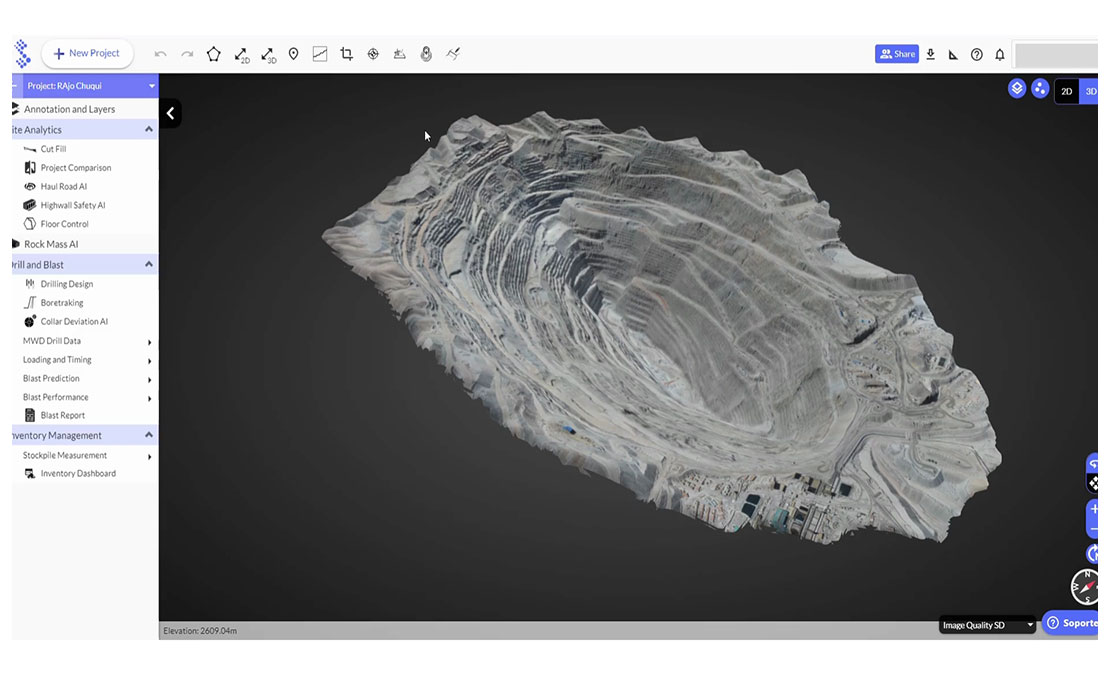Open the Inventory Dashboard item
This screenshot has width=1109, height=675.
[77, 474]
